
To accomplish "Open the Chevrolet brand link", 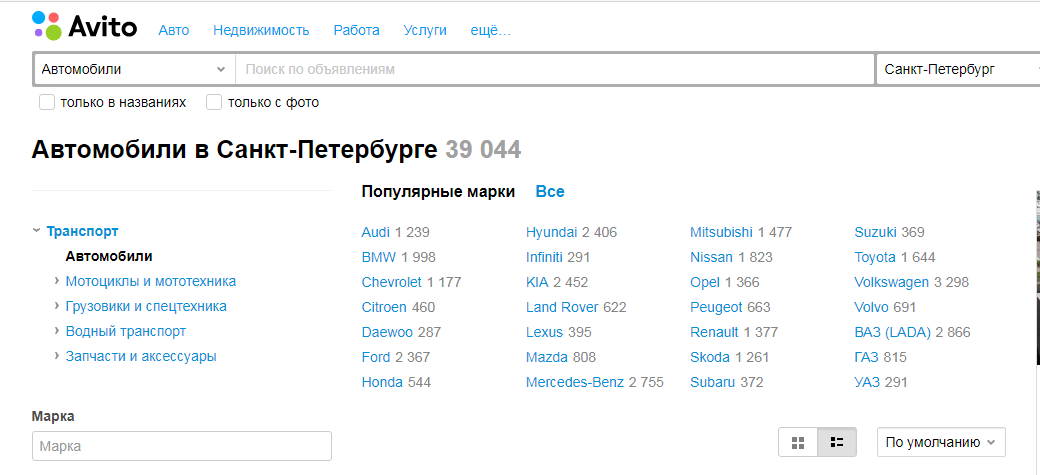I will pyautogui.click(x=391, y=283).
